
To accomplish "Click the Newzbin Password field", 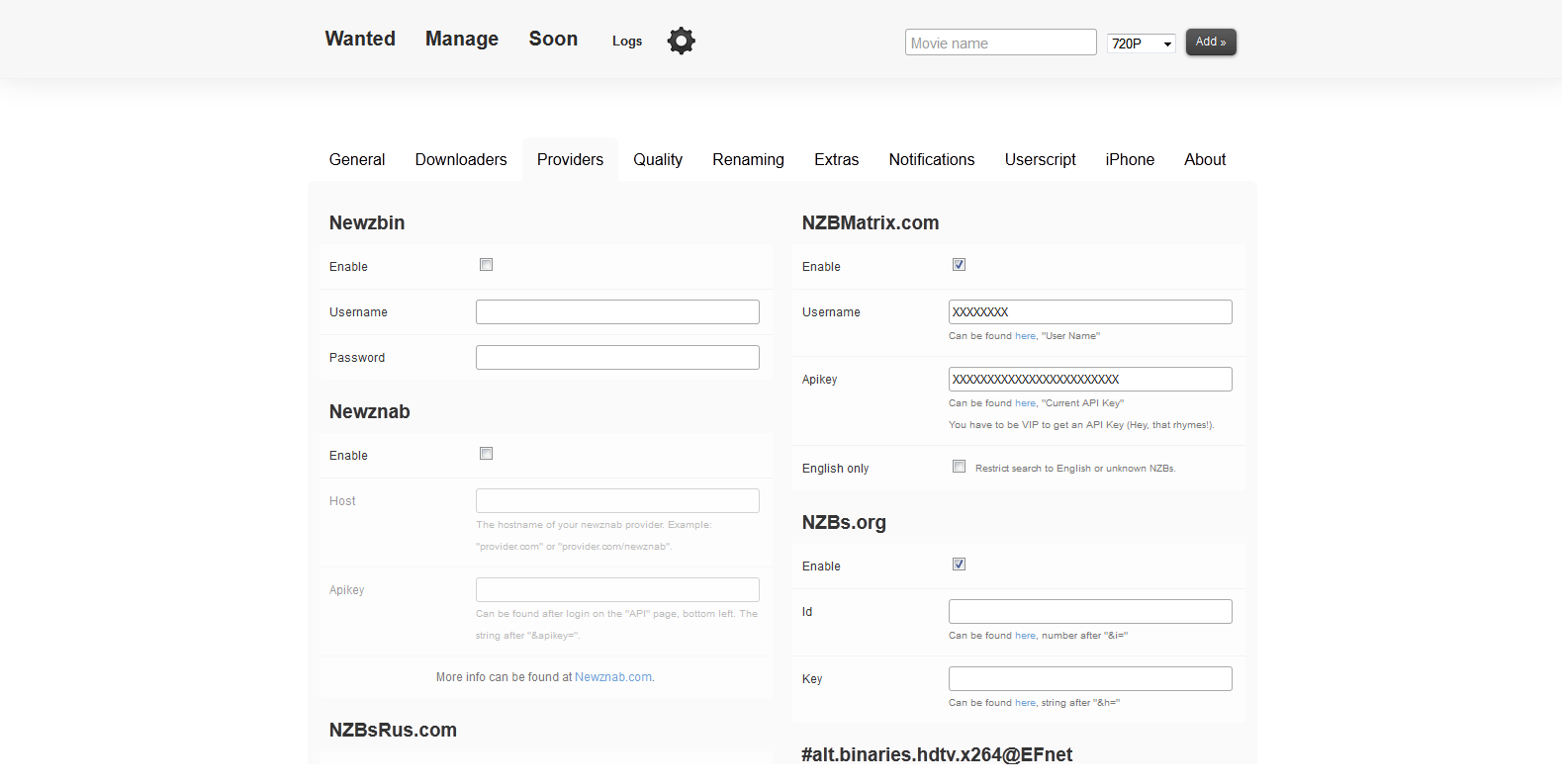I will point(617,357).
